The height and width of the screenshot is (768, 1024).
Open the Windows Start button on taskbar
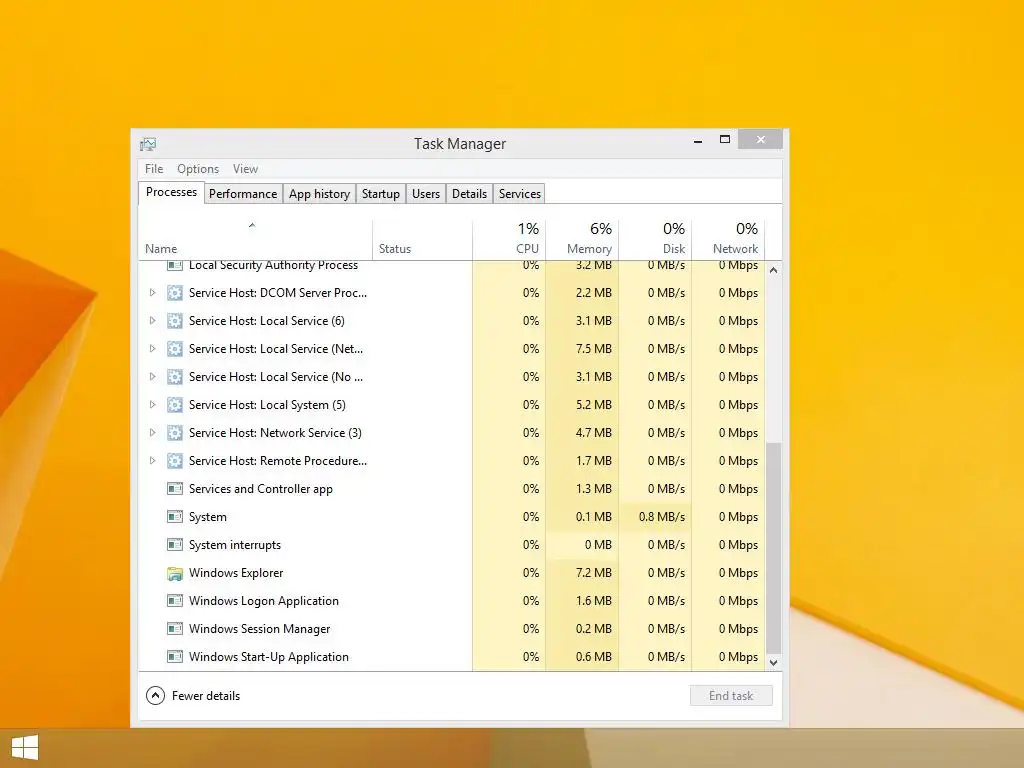(25, 748)
